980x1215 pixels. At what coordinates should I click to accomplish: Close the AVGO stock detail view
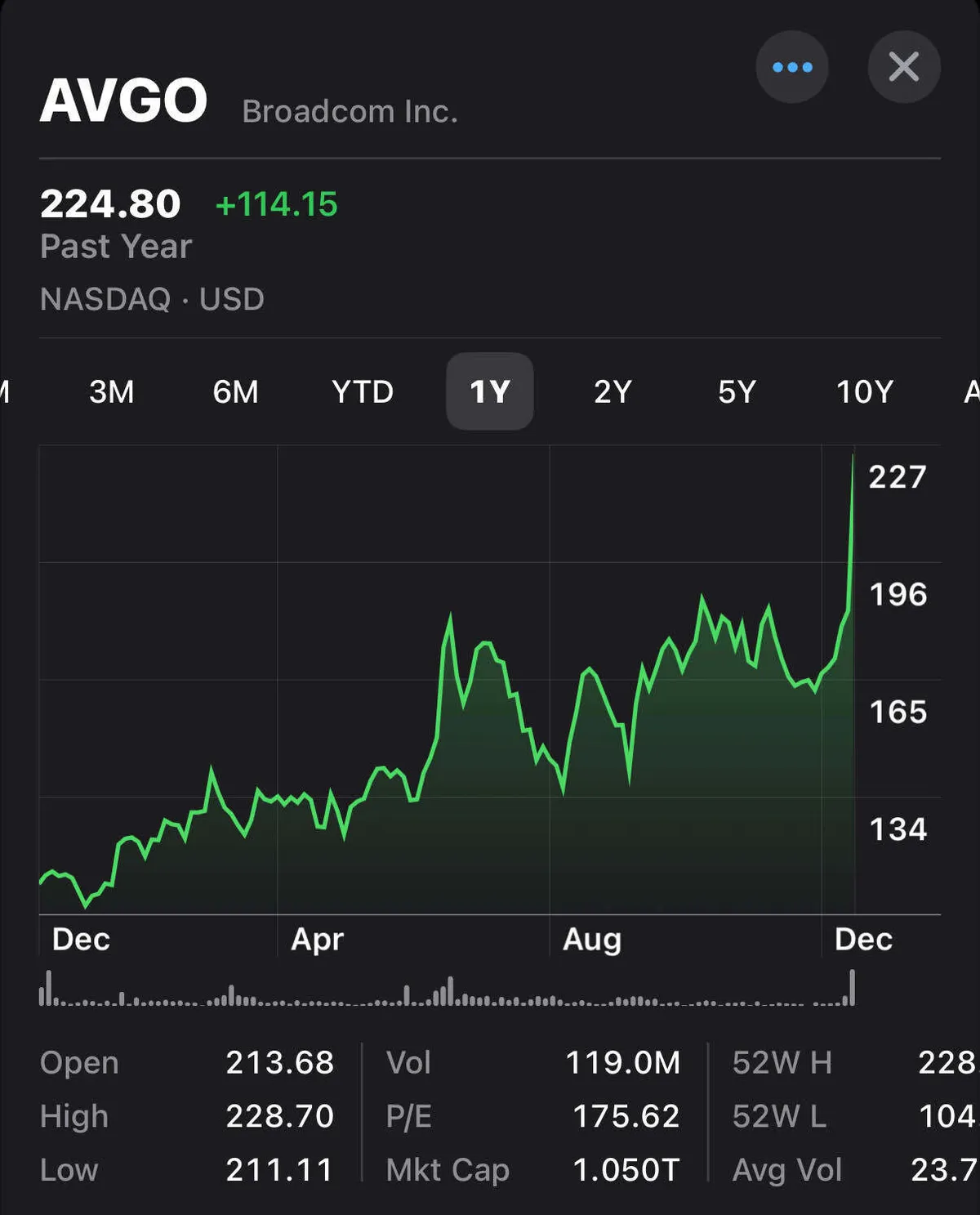coord(903,67)
